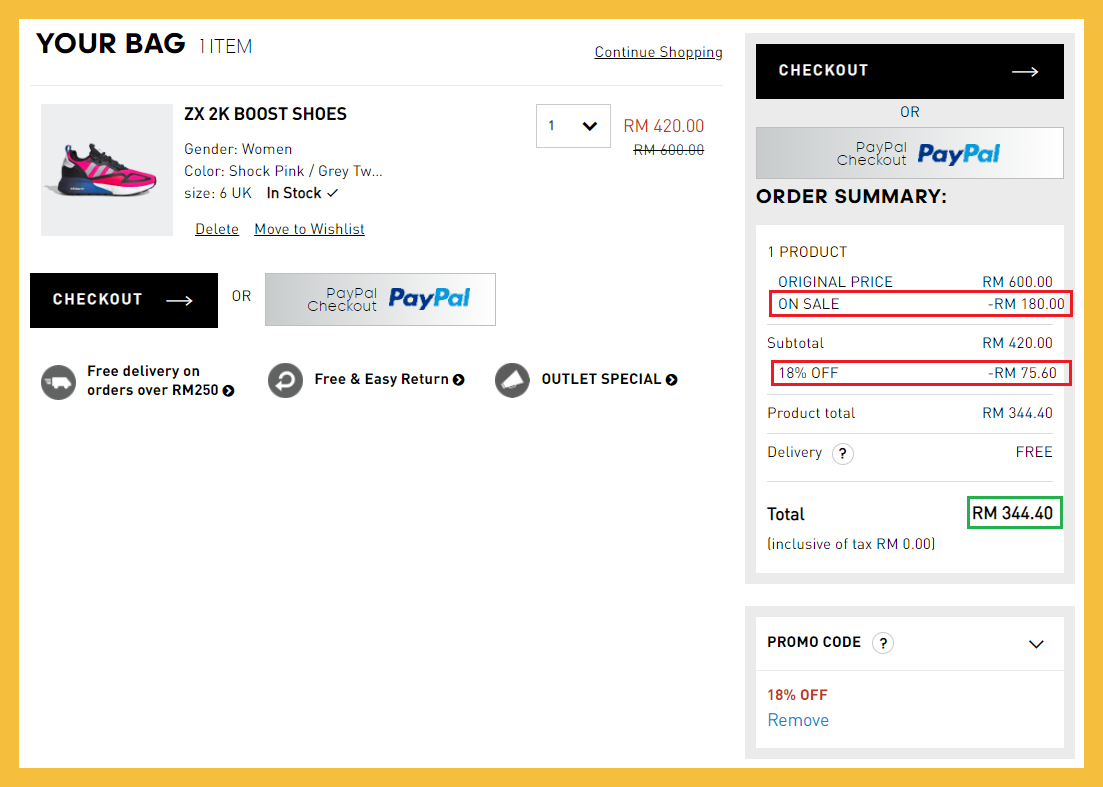Open the pink shoe product thumbnail
This screenshot has width=1103, height=787.
[x=107, y=170]
